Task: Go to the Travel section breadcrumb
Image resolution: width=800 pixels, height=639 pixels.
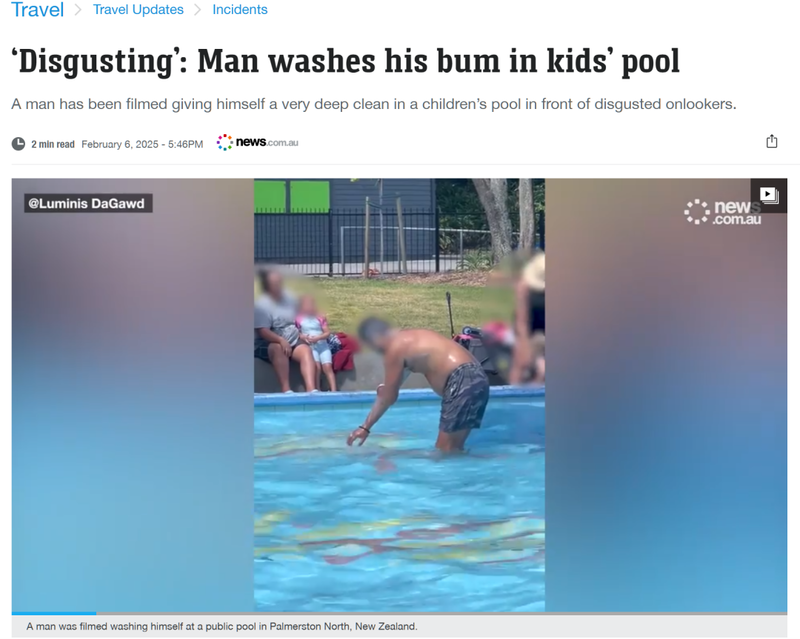Action: pos(37,10)
